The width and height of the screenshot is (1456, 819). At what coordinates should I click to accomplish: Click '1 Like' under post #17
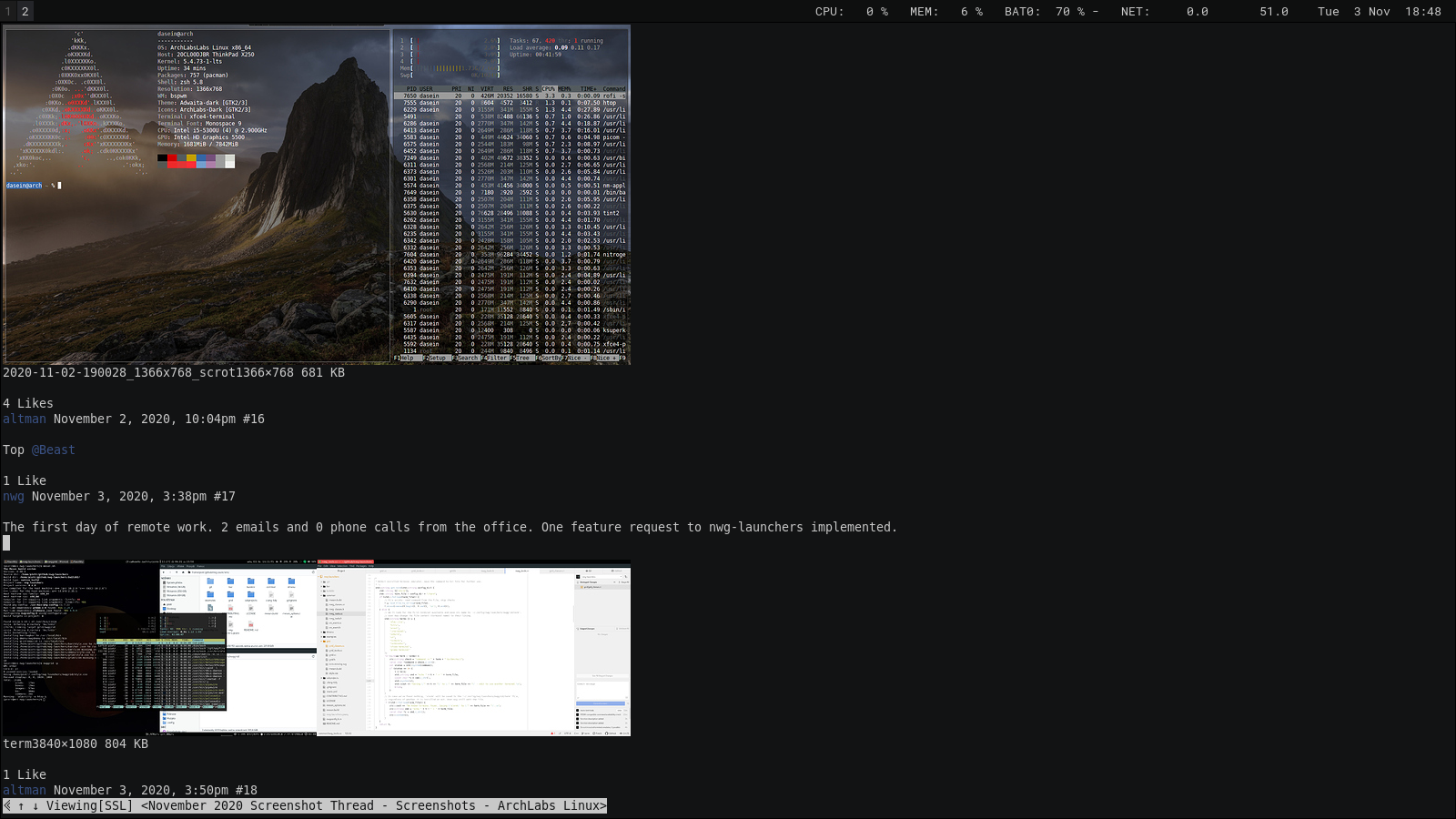[25, 774]
